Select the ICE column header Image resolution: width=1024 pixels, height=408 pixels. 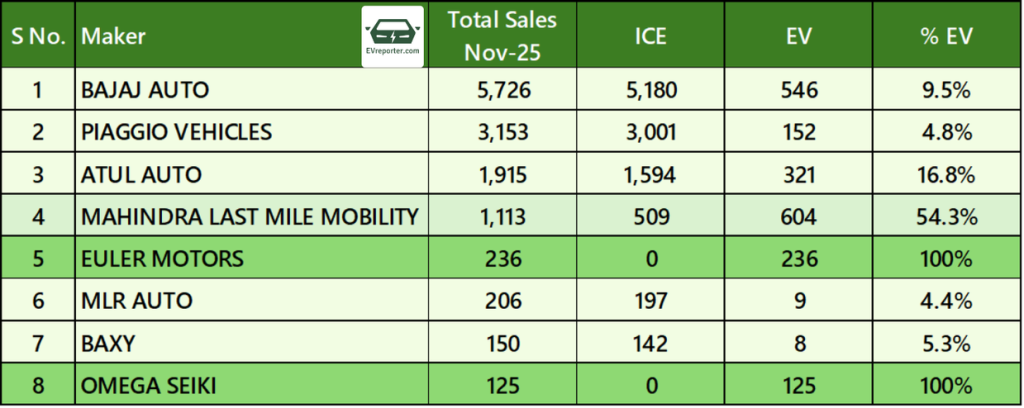click(650, 36)
